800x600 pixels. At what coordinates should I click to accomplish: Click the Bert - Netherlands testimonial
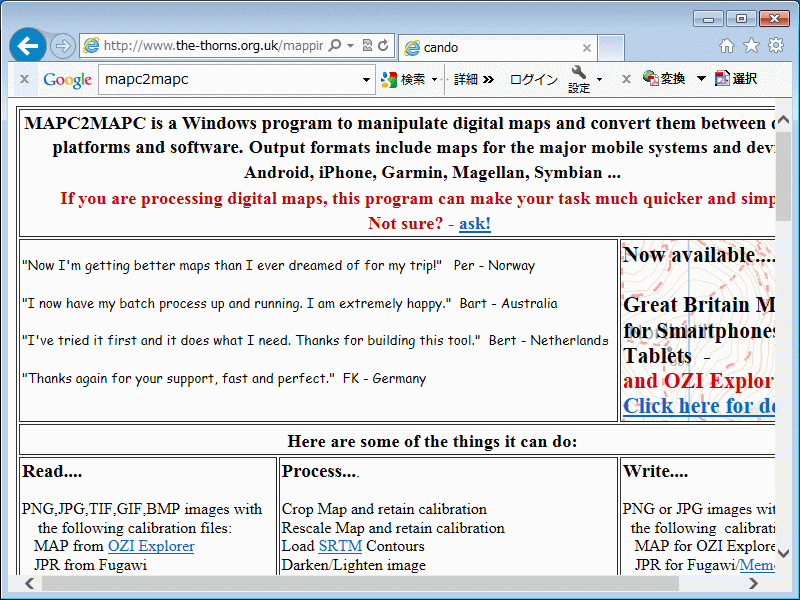[315, 340]
